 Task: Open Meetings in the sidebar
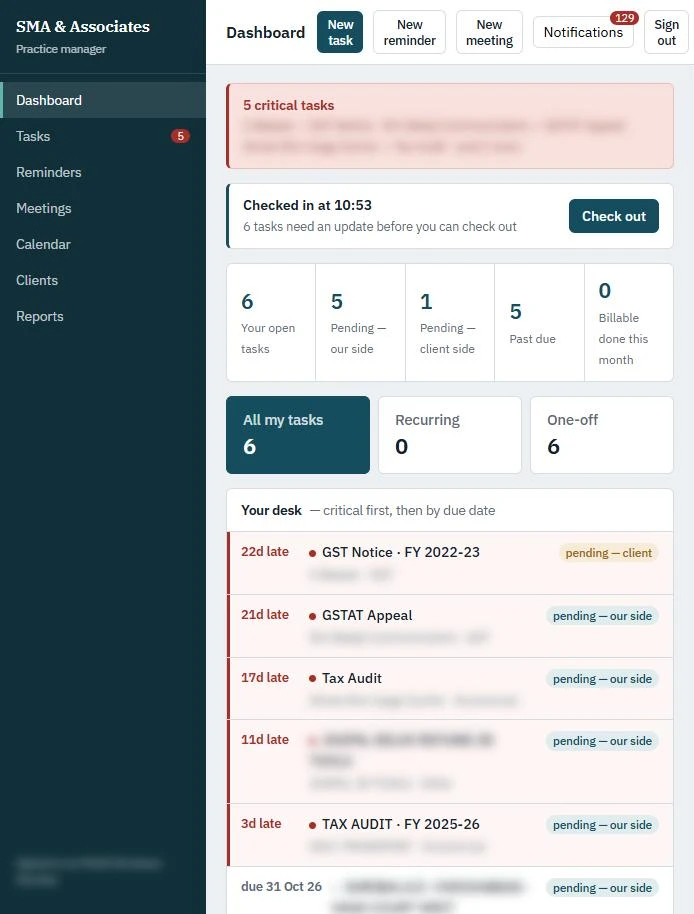(x=103, y=209)
